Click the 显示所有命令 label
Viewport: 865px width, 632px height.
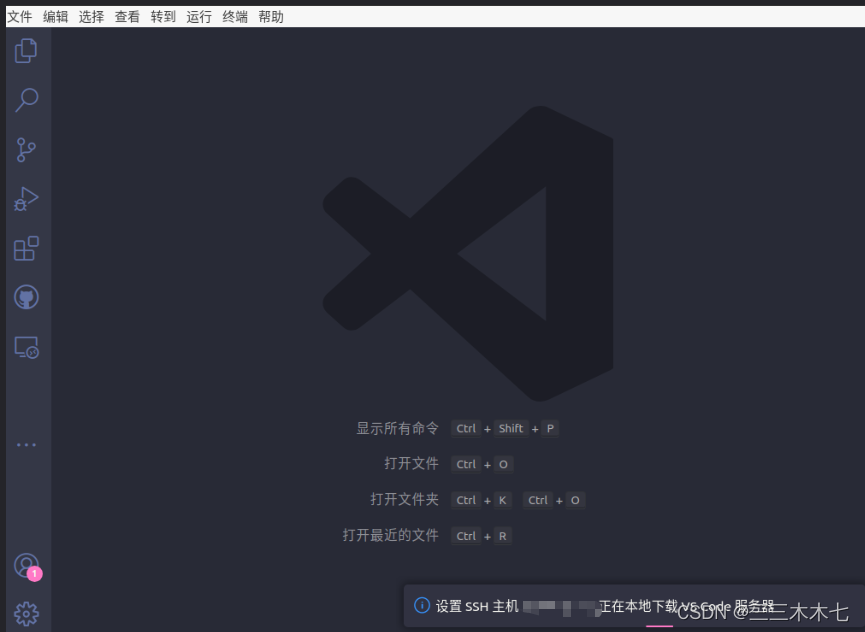pos(397,428)
